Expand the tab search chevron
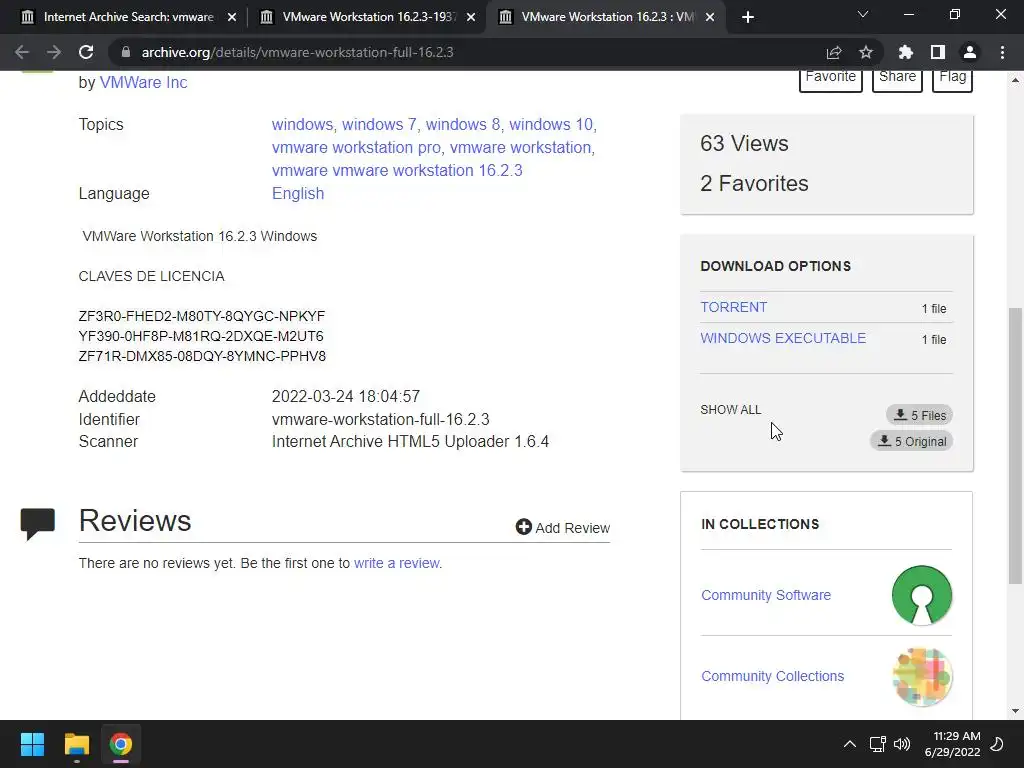The width and height of the screenshot is (1024, 768). (863, 14)
